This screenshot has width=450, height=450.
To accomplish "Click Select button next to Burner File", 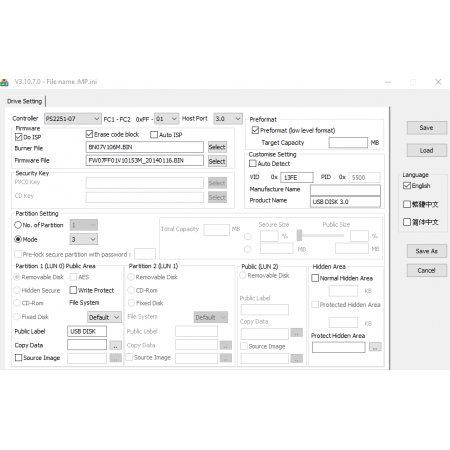I will point(217,147).
